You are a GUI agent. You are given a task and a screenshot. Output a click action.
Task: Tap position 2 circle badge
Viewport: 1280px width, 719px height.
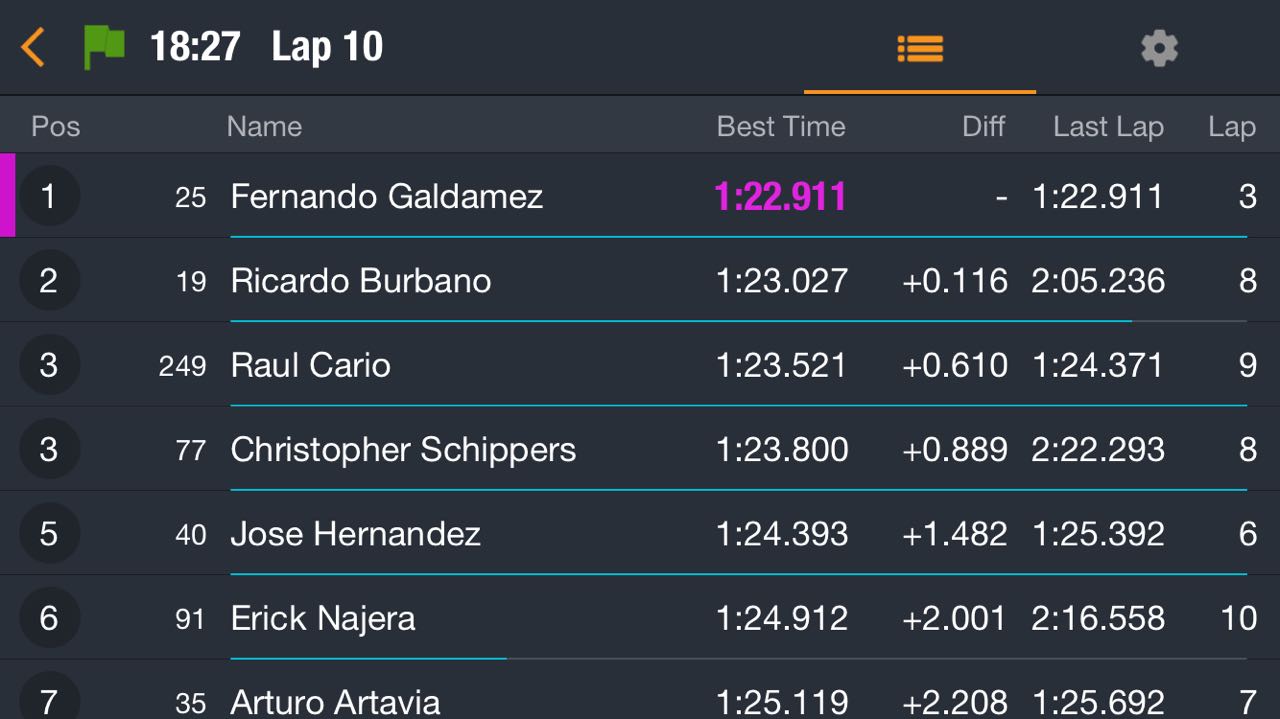coord(49,280)
